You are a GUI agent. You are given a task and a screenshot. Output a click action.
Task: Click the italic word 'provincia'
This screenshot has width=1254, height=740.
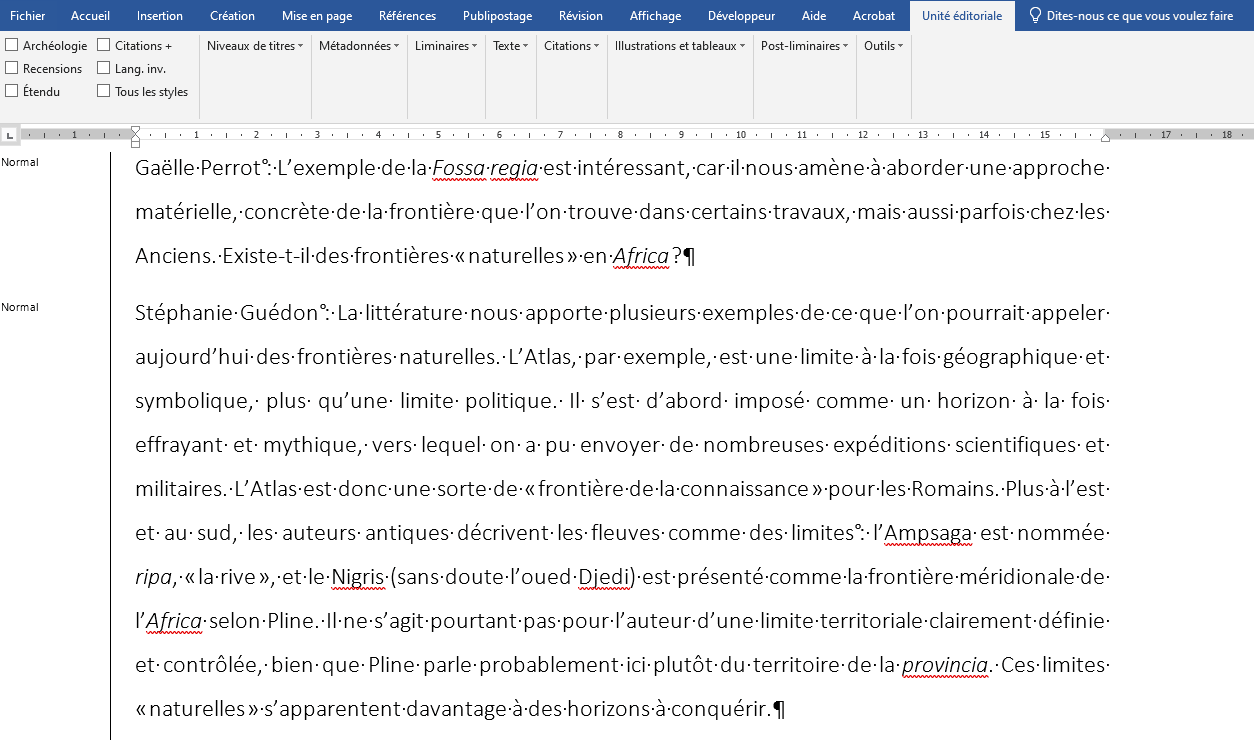[945, 665]
